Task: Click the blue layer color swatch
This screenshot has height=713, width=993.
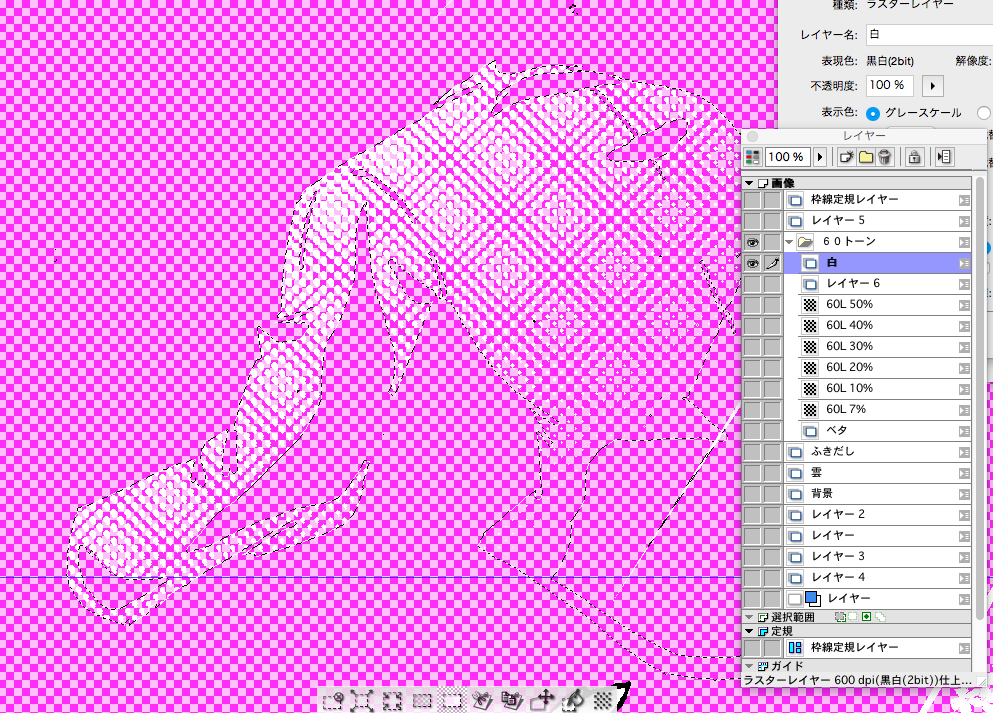Action: 813,599
